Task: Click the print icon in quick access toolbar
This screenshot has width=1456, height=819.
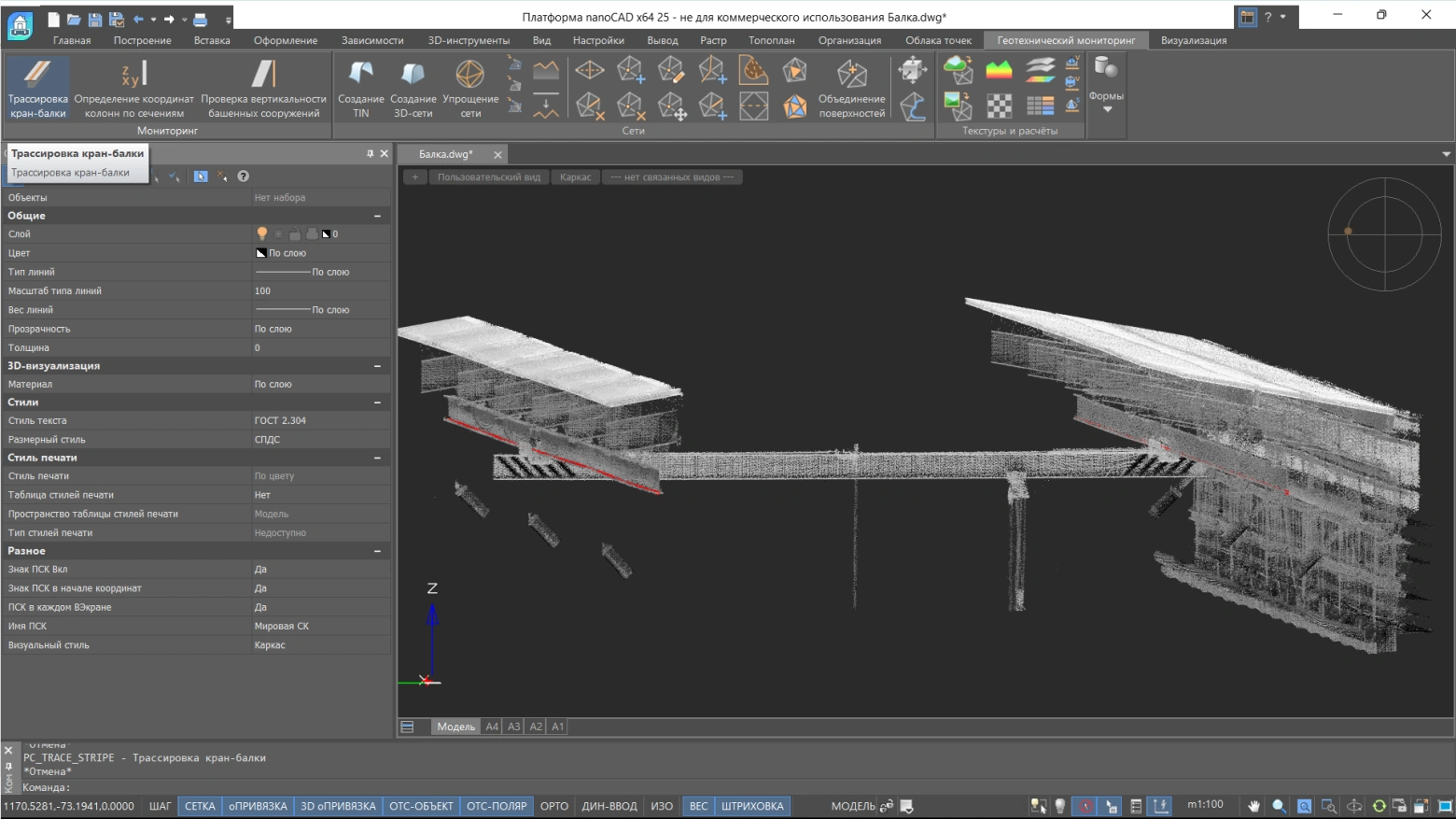Action: pos(200,19)
